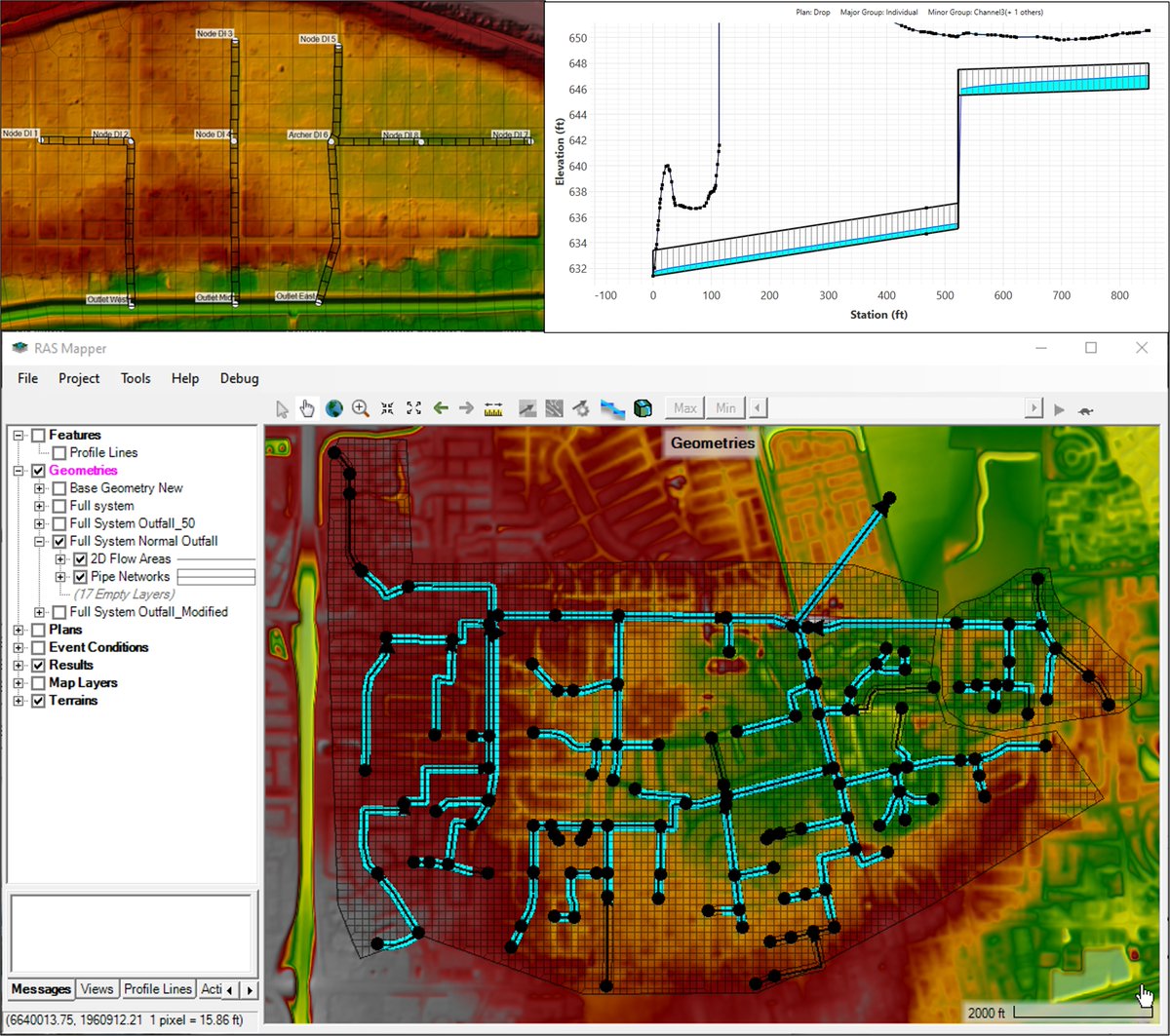Expand the Full system node
Viewport: 1170px width, 1036px height.
40,506
